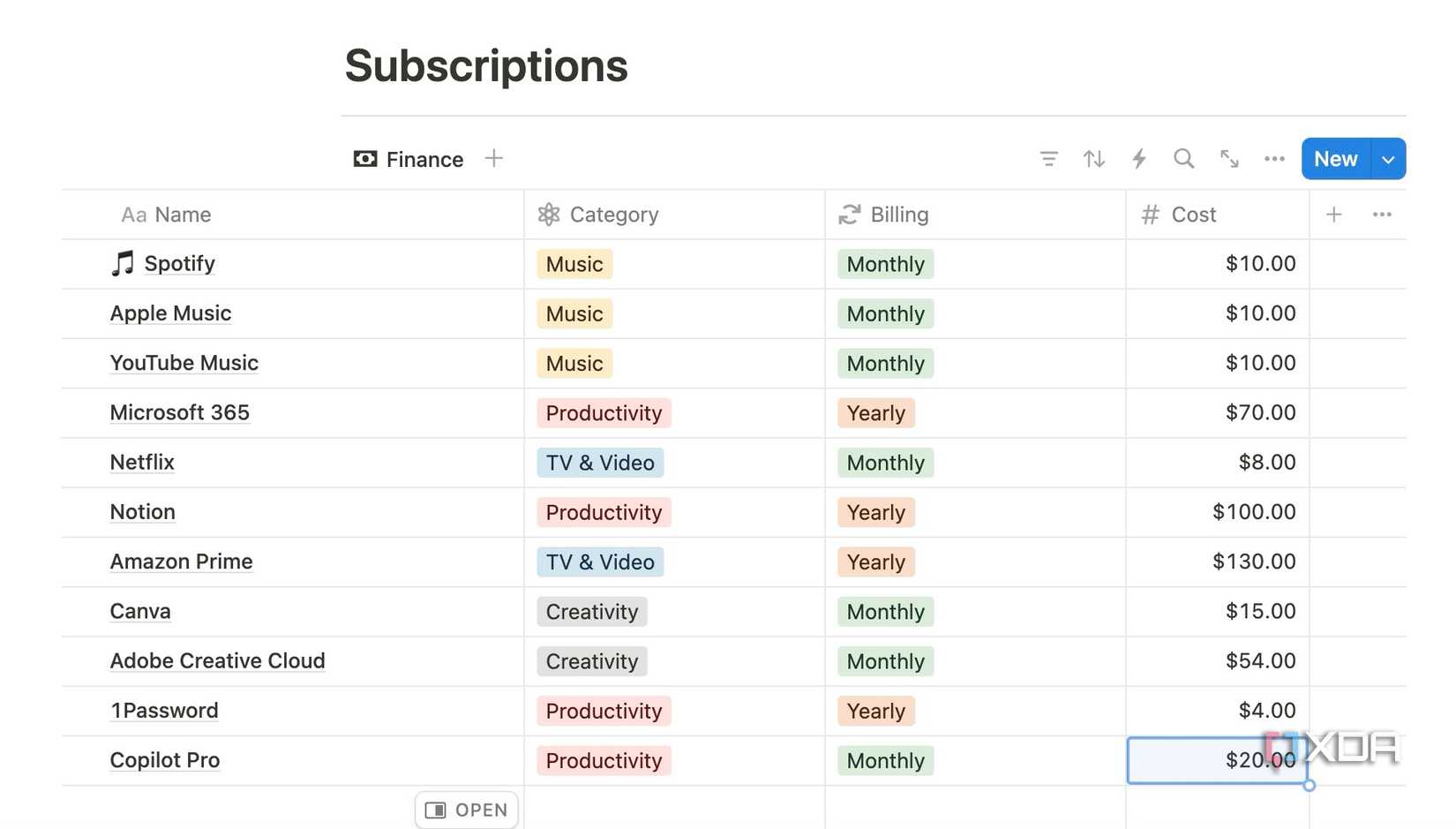Click the hash icon on the Cost column

click(x=1149, y=214)
